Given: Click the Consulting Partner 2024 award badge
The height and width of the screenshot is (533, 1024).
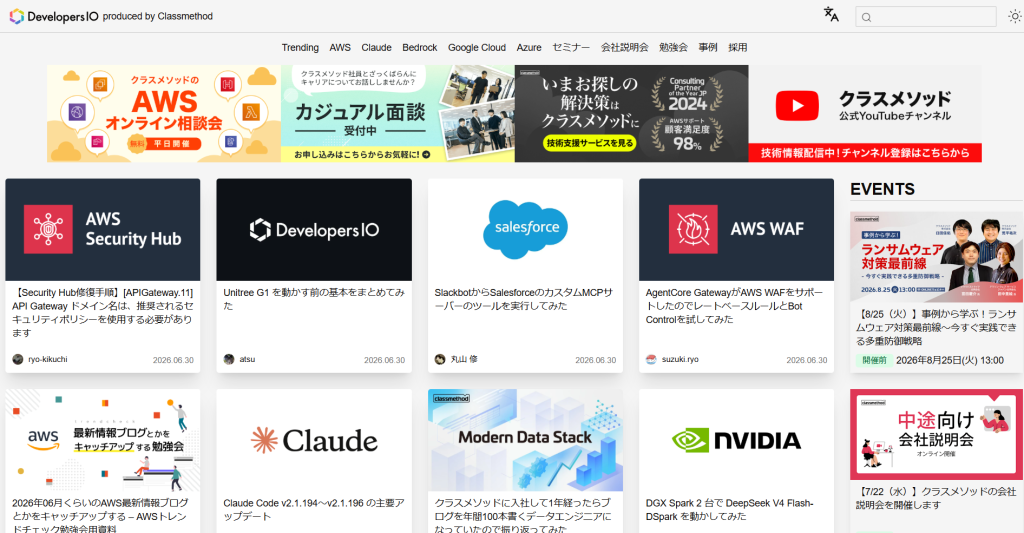Looking at the screenshot, I should (x=687, y=94).
